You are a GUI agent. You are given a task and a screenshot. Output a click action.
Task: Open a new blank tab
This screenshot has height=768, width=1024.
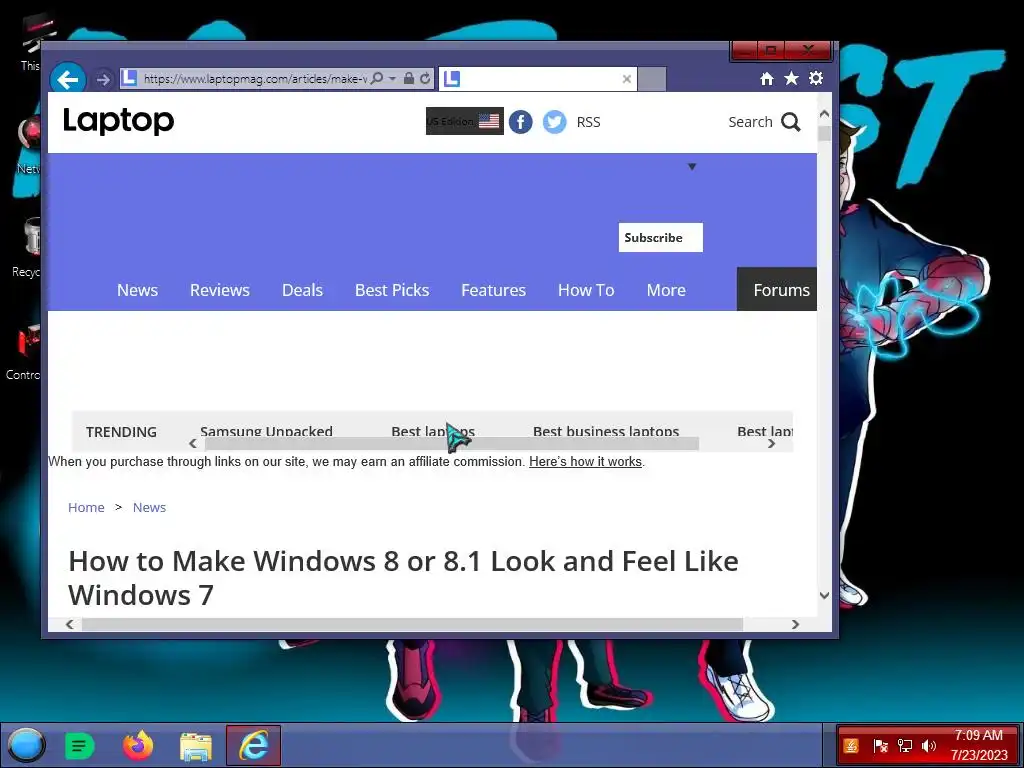[652, 79]
